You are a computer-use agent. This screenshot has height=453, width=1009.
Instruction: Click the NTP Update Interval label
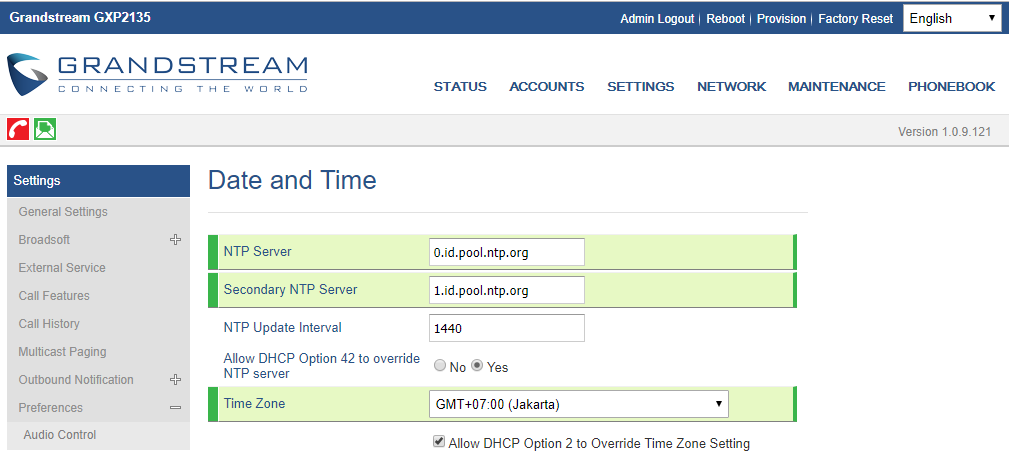[282, 328]
